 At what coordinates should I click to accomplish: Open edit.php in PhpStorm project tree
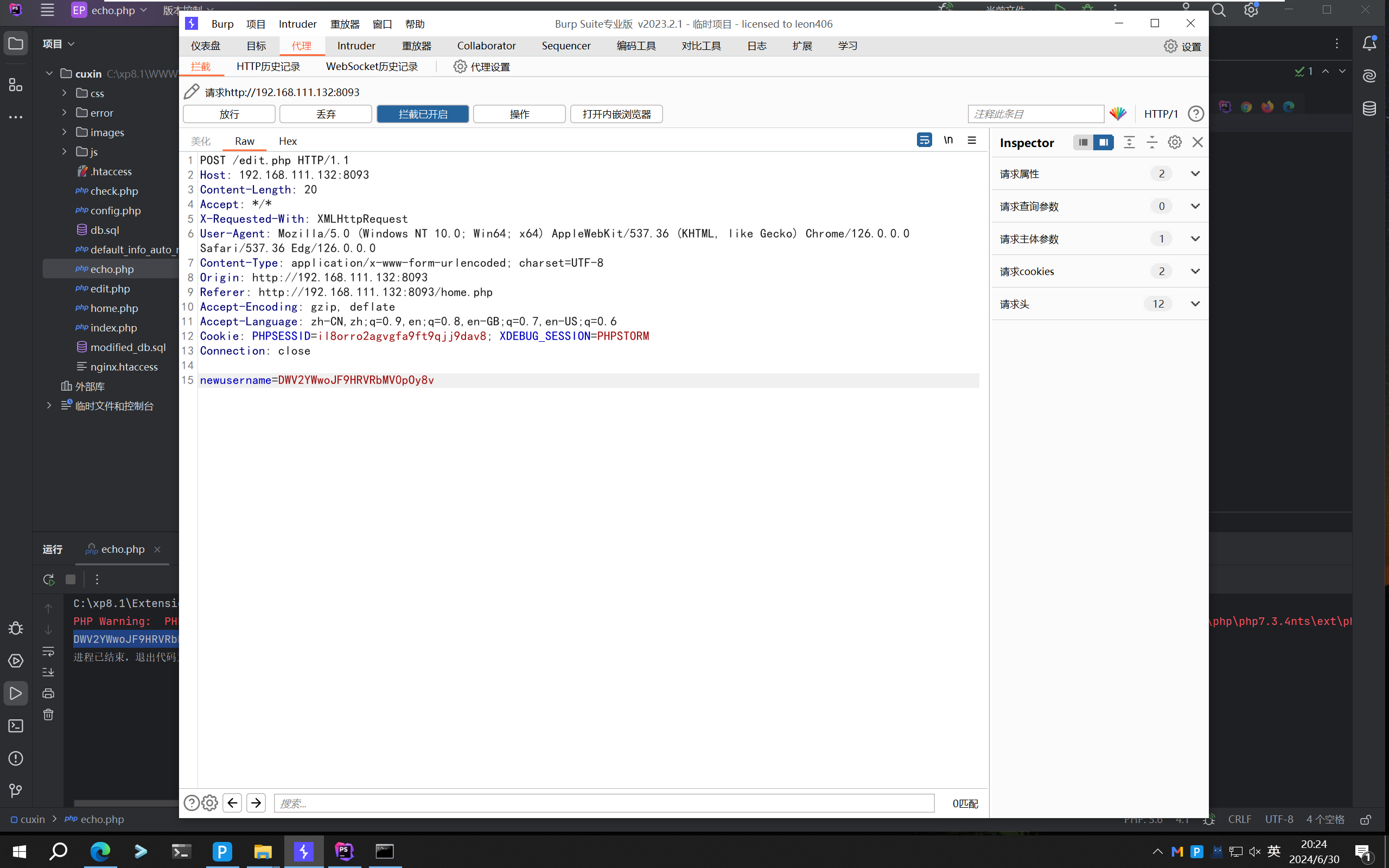[110, 288]
